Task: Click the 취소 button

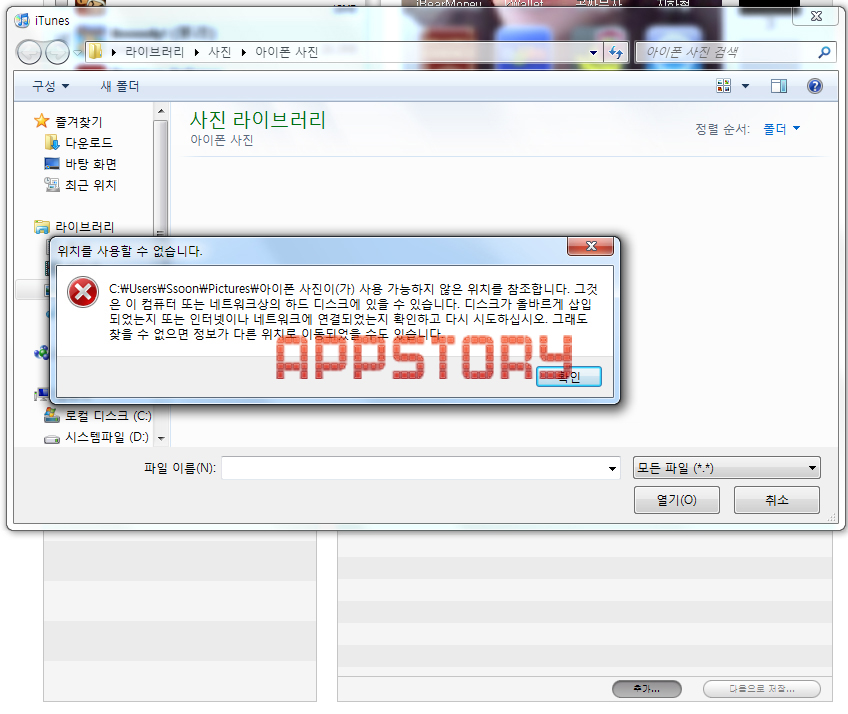Action: [777, 500]
